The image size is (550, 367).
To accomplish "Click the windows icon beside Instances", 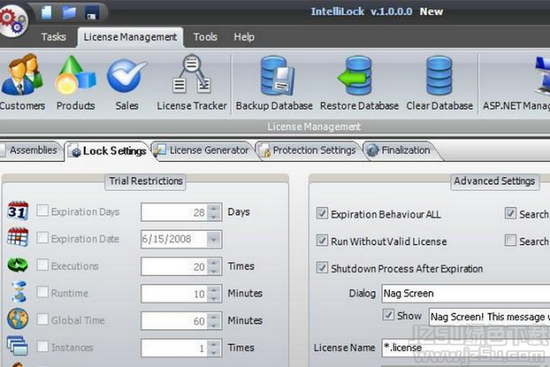I will 17,346.
